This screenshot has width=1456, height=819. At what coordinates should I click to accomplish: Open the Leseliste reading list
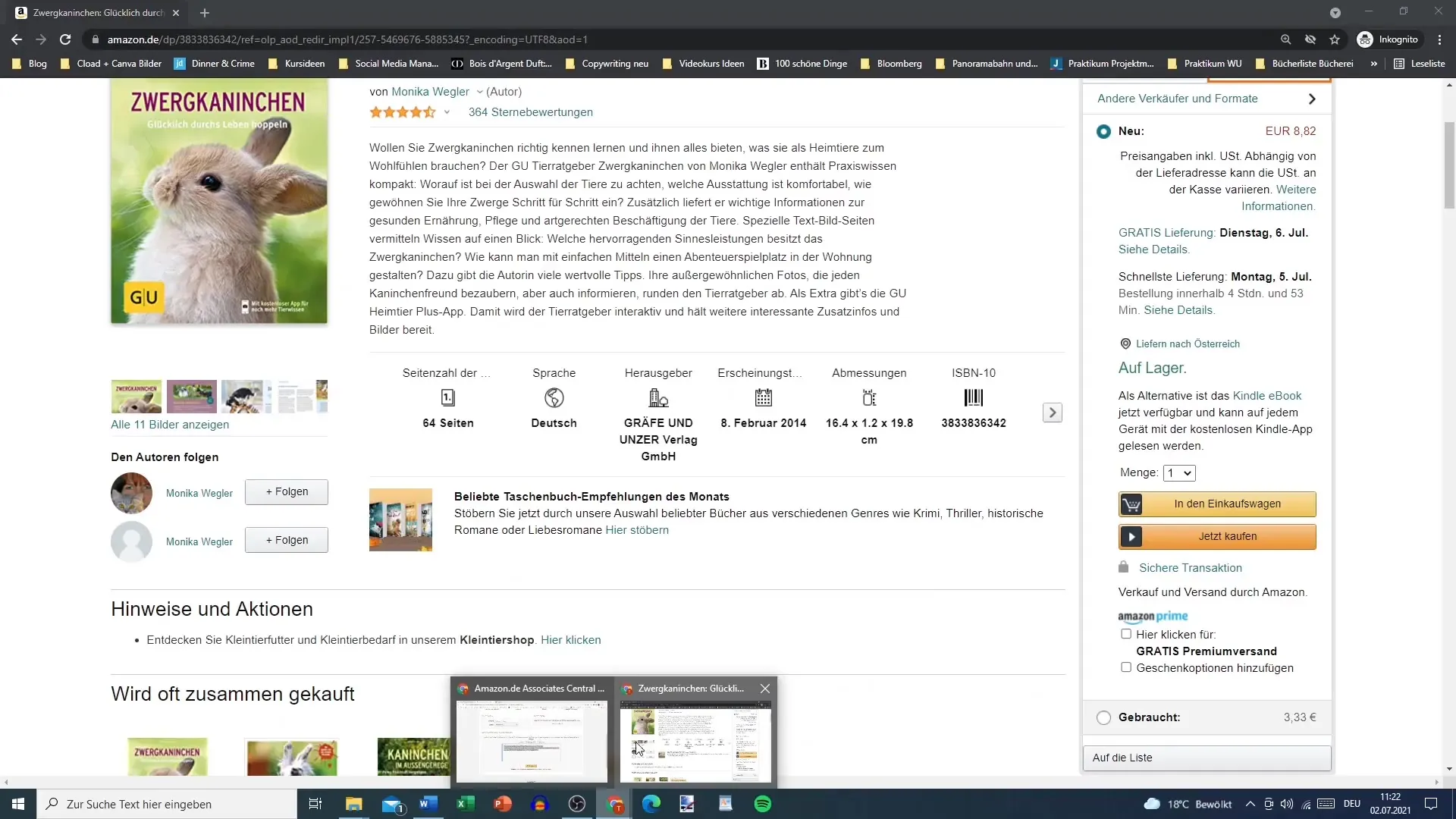1420,64
